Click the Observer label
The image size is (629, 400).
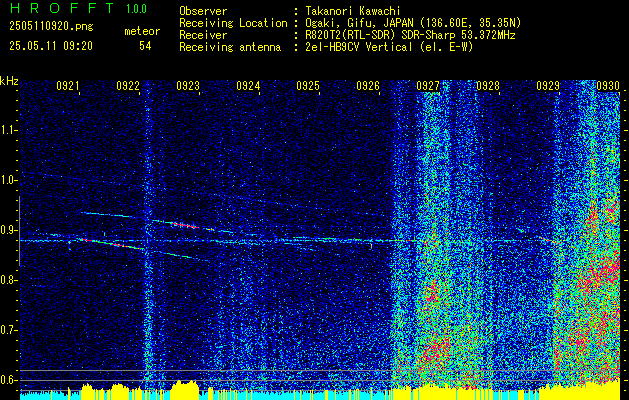[203, 12]
